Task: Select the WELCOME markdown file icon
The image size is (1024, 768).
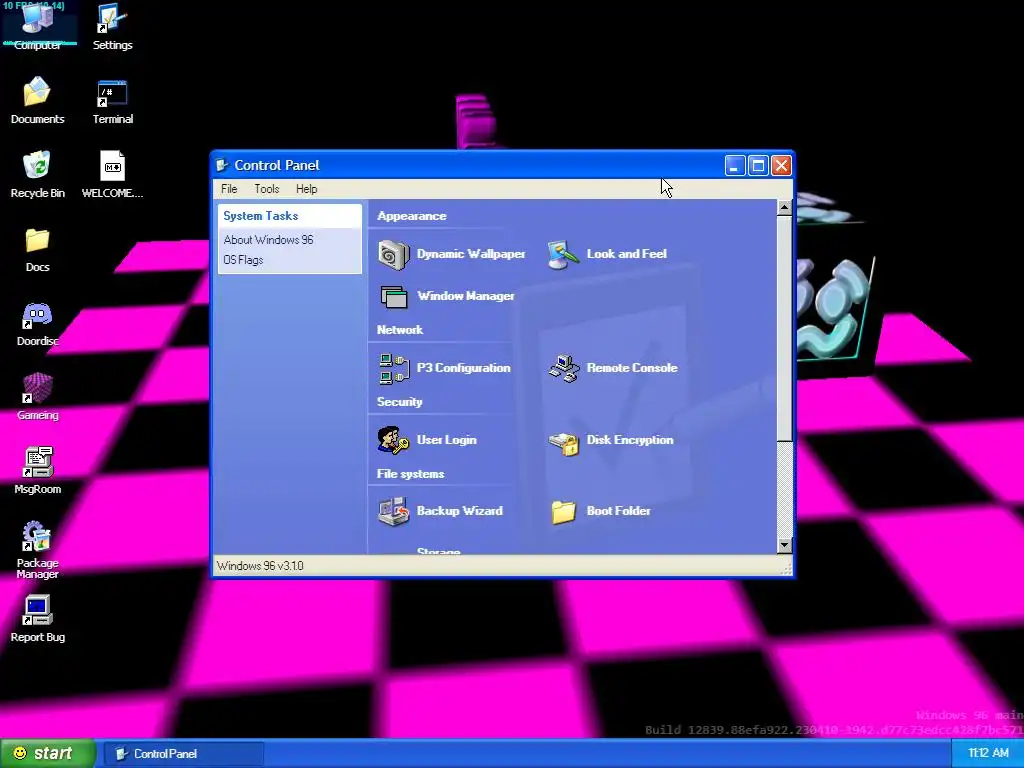Action: click(112, 174)
